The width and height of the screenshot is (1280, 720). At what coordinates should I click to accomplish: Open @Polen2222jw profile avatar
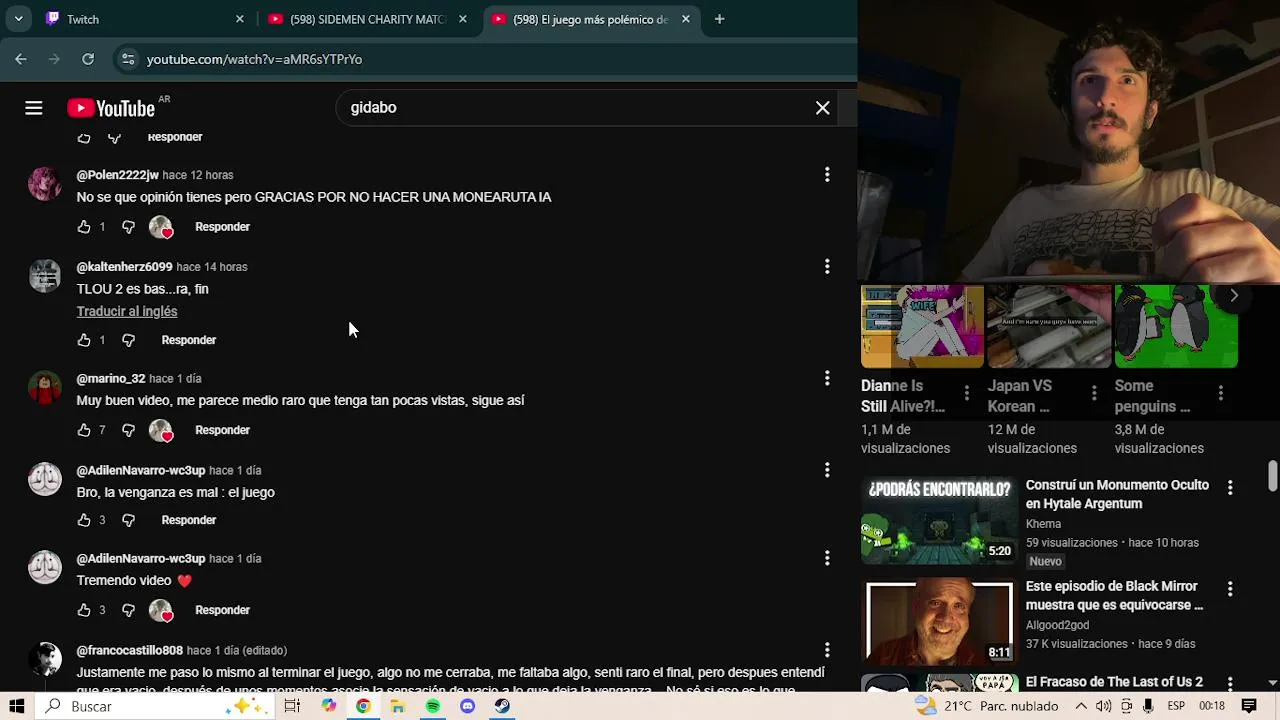click(44, 184)
